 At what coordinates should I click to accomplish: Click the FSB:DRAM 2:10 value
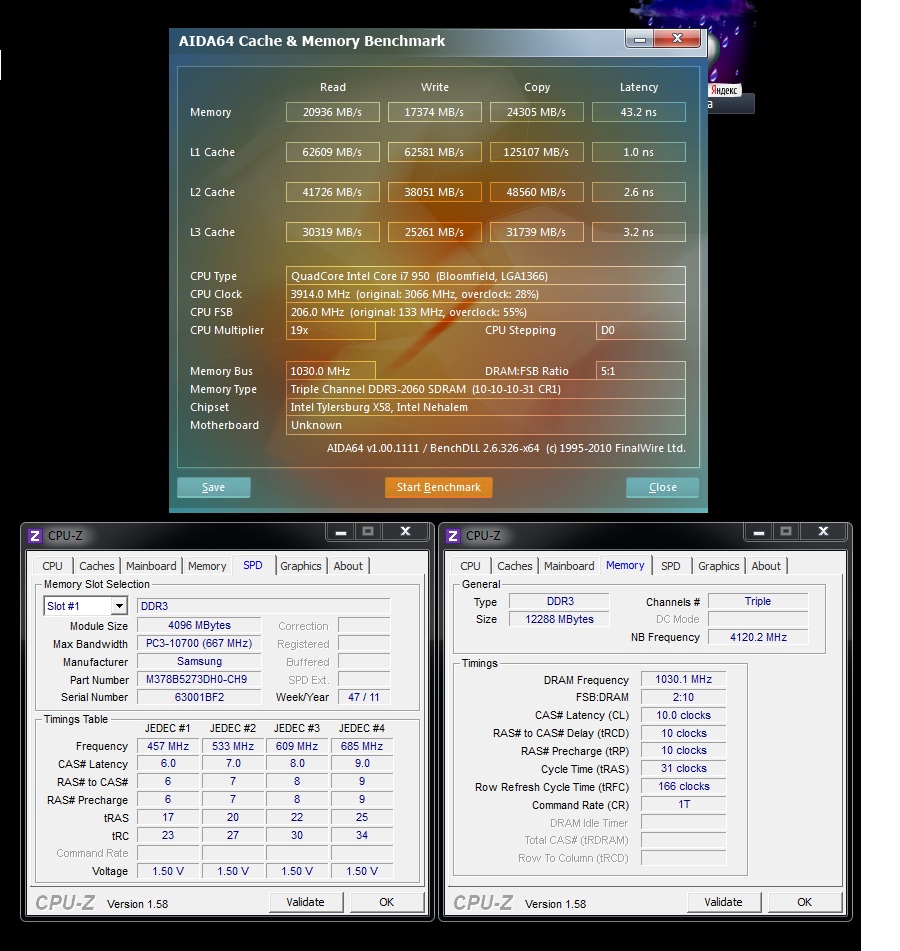[683, 697]
